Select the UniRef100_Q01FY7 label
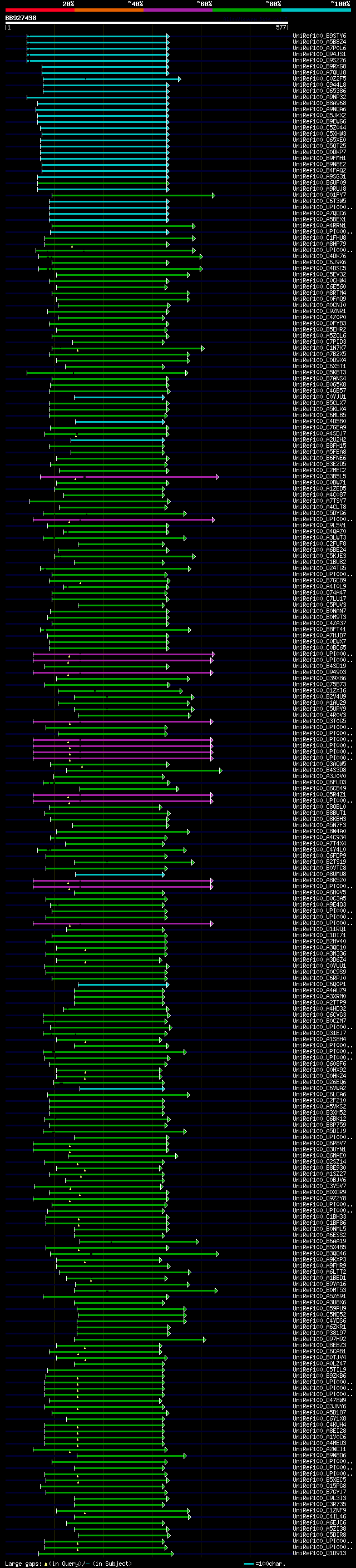Image resolution: width=356 pixels, height=1568 pixels. pyautogui.click(x=319, y=195)
